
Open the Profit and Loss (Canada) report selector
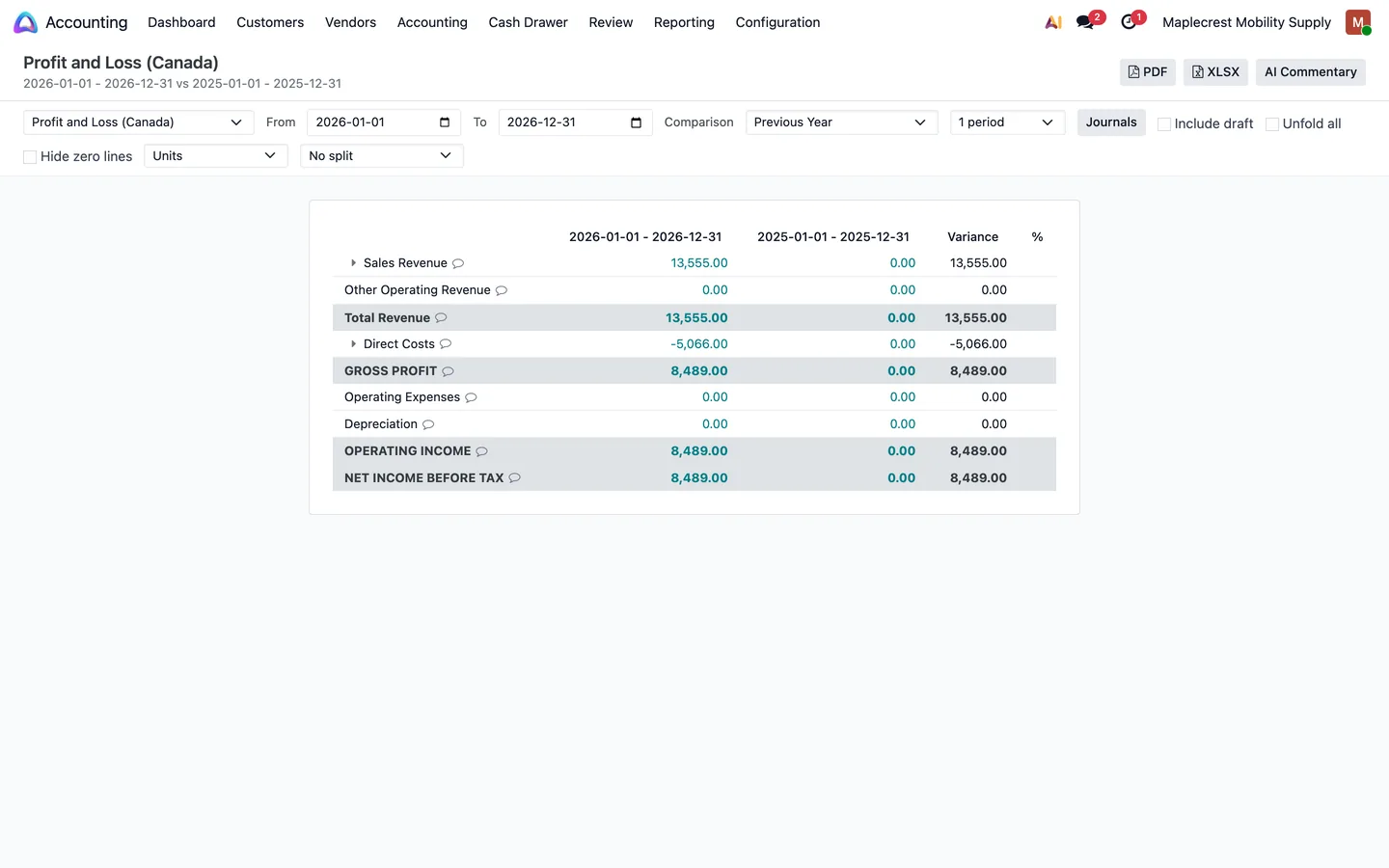click(x=138, y=122)
